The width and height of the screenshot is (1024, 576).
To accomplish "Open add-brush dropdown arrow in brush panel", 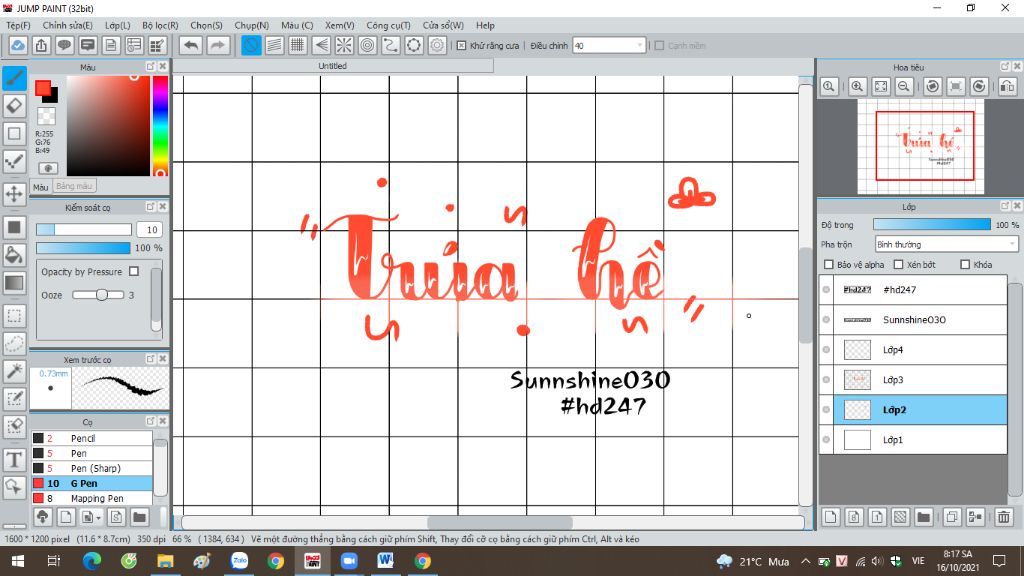I will pyautogui.click(x=98, y=518).
